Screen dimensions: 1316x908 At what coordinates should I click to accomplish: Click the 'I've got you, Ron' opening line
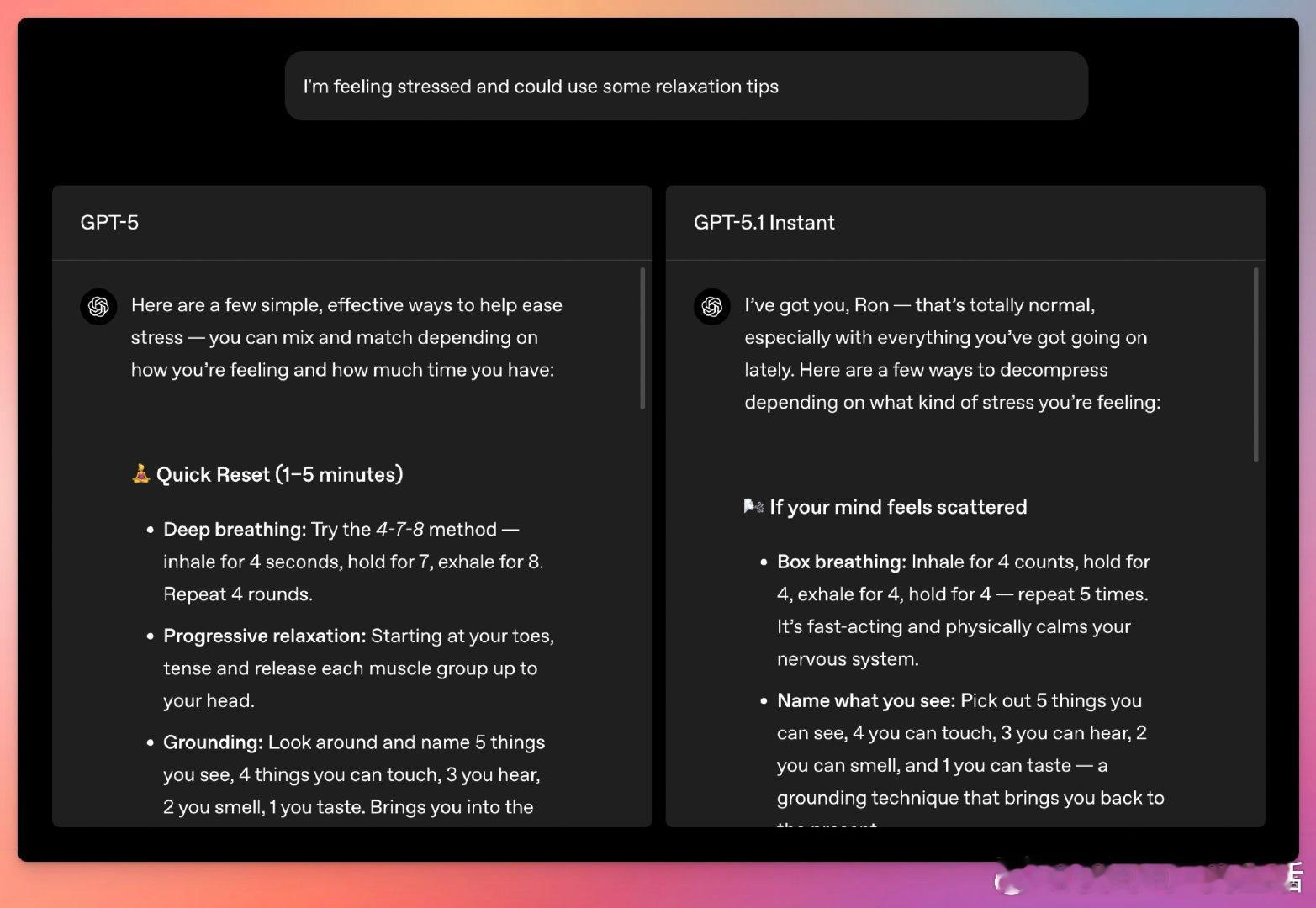pyautogui.click(x=919, y=305)
